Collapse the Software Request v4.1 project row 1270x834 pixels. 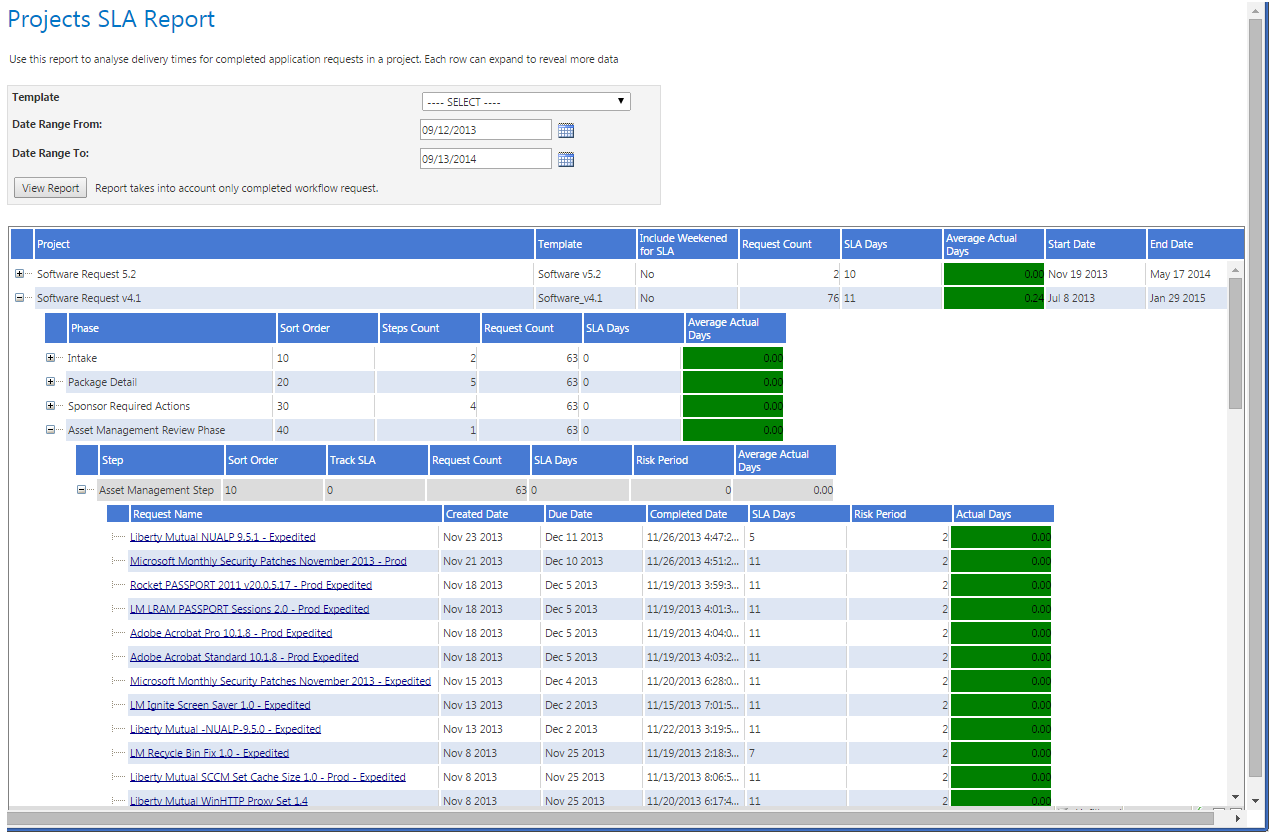pos(20,297)
